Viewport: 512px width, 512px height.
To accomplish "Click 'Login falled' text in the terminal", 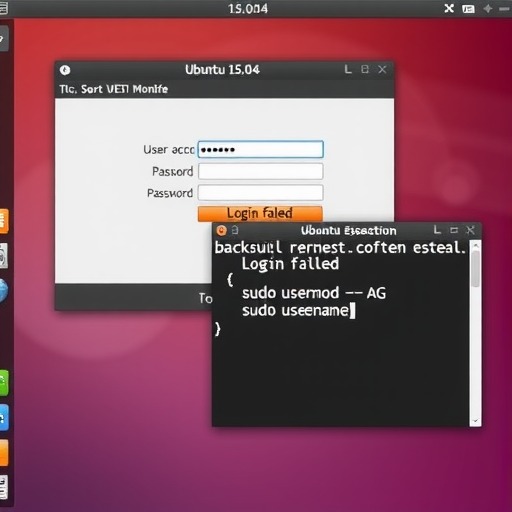I will point(290,264).
